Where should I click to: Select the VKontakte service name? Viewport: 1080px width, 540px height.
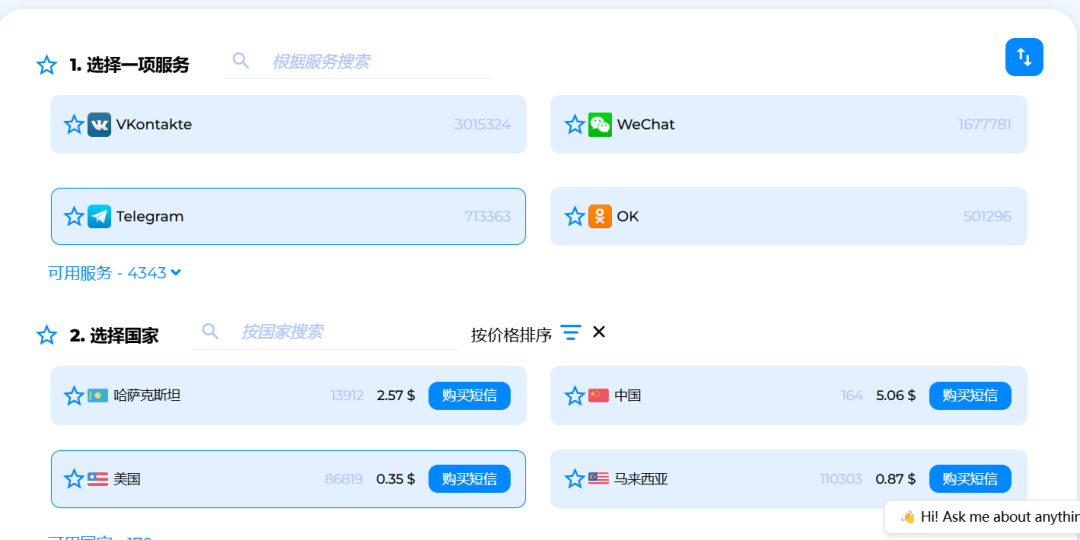coord(154,125)
